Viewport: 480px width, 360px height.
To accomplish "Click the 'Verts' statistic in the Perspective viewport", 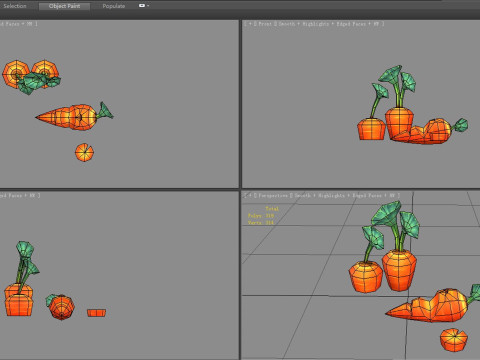I will [x=261, y=222].
